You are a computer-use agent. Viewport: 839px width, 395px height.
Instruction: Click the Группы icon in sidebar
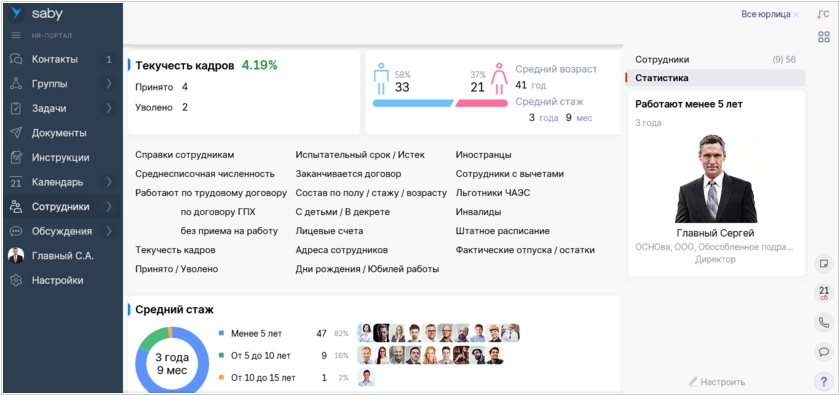point(16,84)
